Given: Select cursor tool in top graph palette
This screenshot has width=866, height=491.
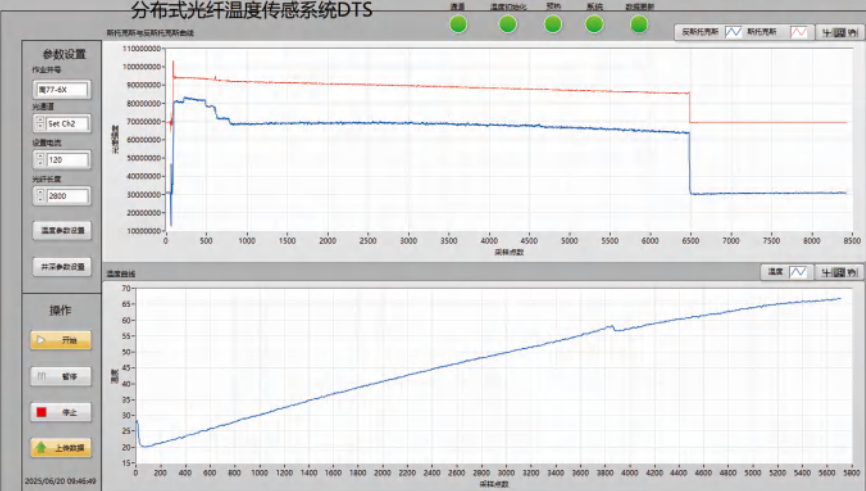Looking at the screenshot, I should pyautogui.click(x=827, y=32).
